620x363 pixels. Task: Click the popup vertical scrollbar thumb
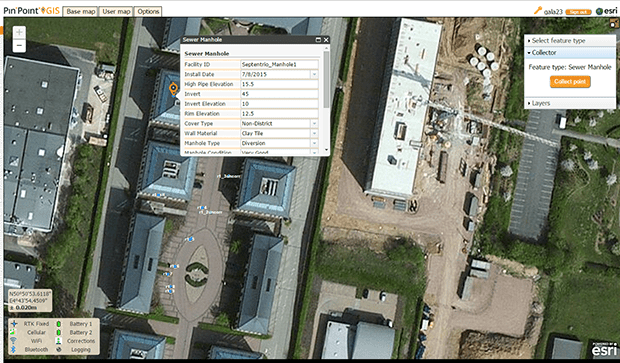326,79
